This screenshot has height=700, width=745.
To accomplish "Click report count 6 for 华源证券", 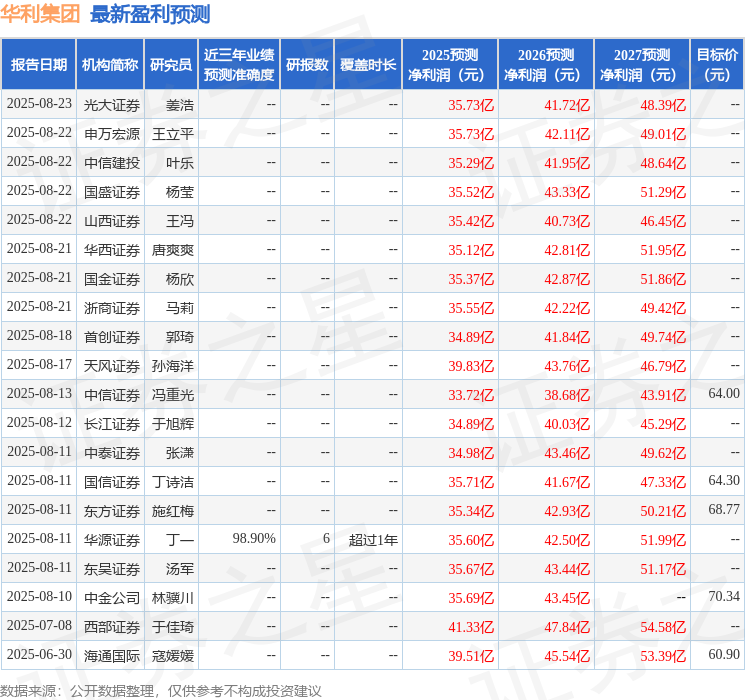I will [326, 538].
